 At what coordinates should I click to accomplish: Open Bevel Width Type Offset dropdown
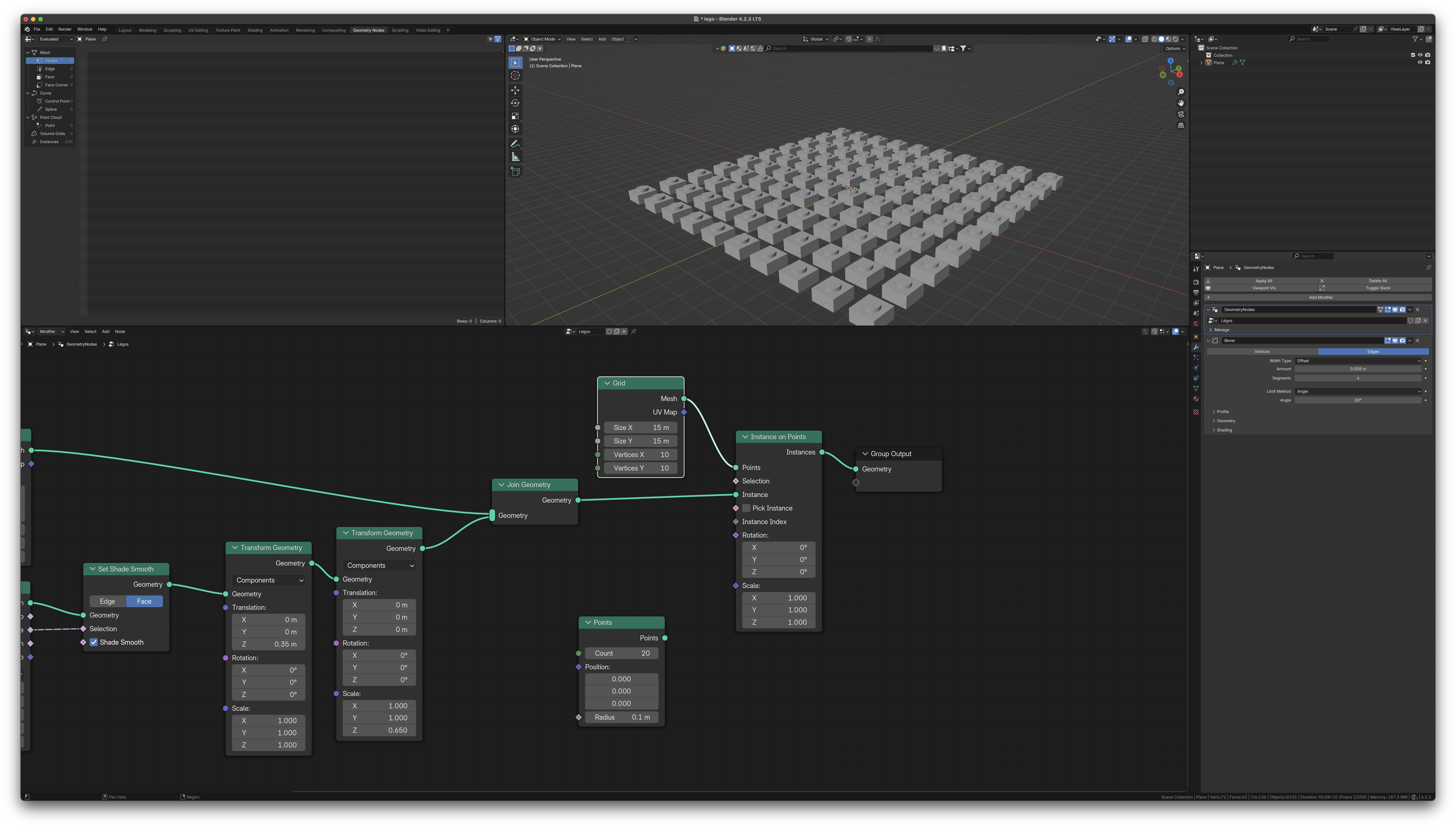1358,361
